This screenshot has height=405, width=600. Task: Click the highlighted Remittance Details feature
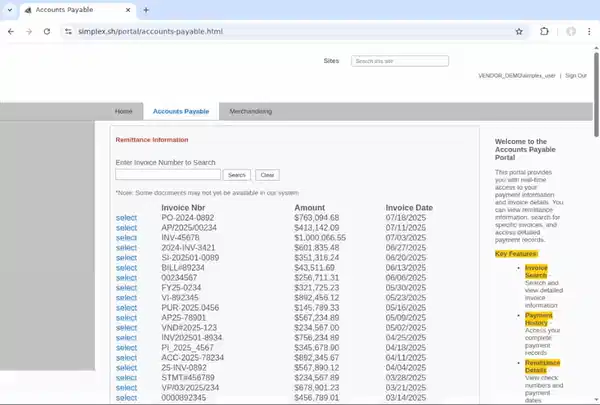point(542,366)
